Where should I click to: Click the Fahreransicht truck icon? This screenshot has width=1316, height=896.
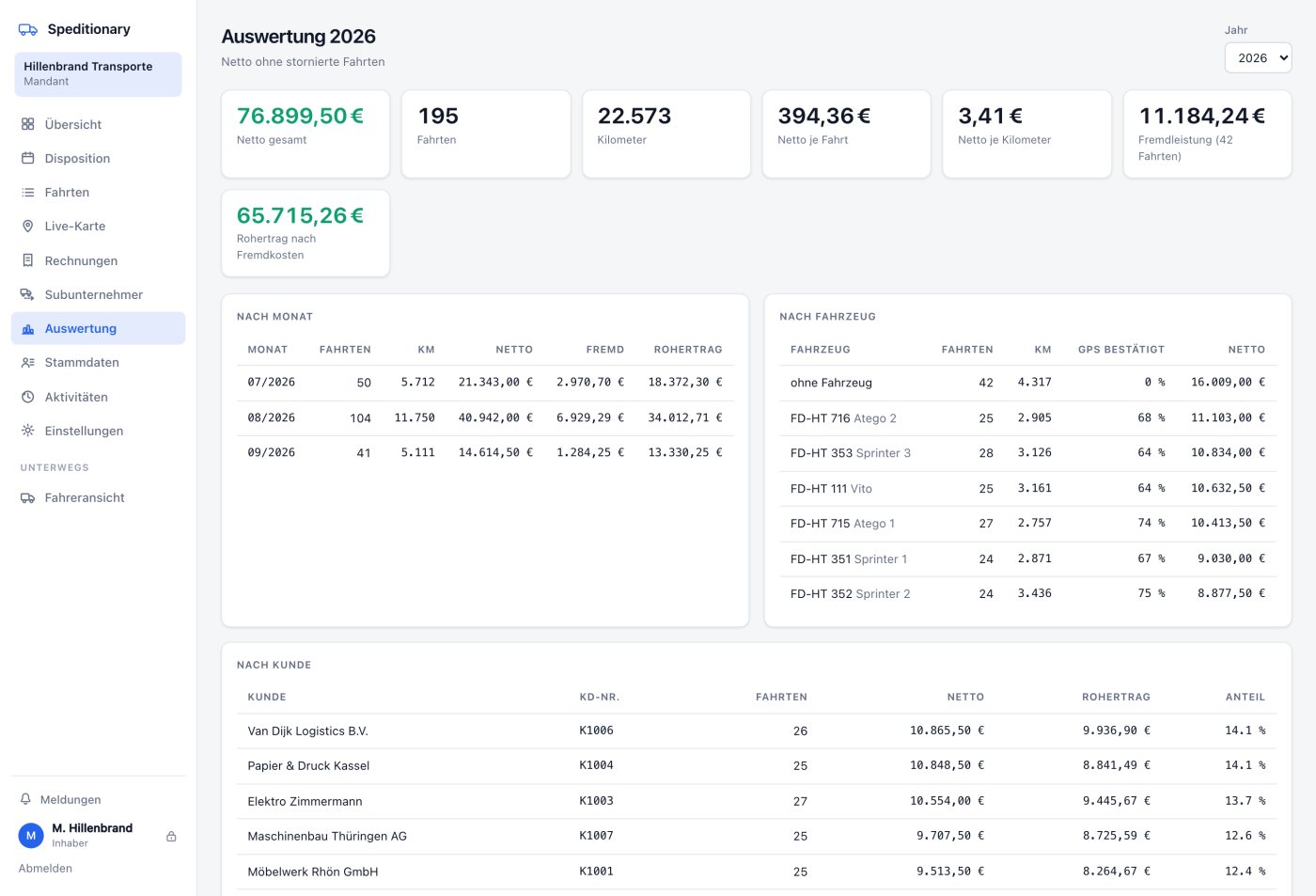[x=28, y=497]
